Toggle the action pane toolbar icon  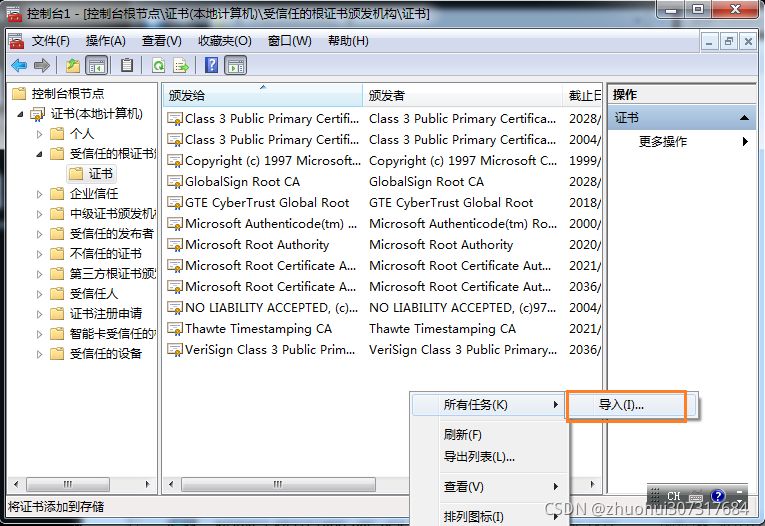tap(236, 65)
